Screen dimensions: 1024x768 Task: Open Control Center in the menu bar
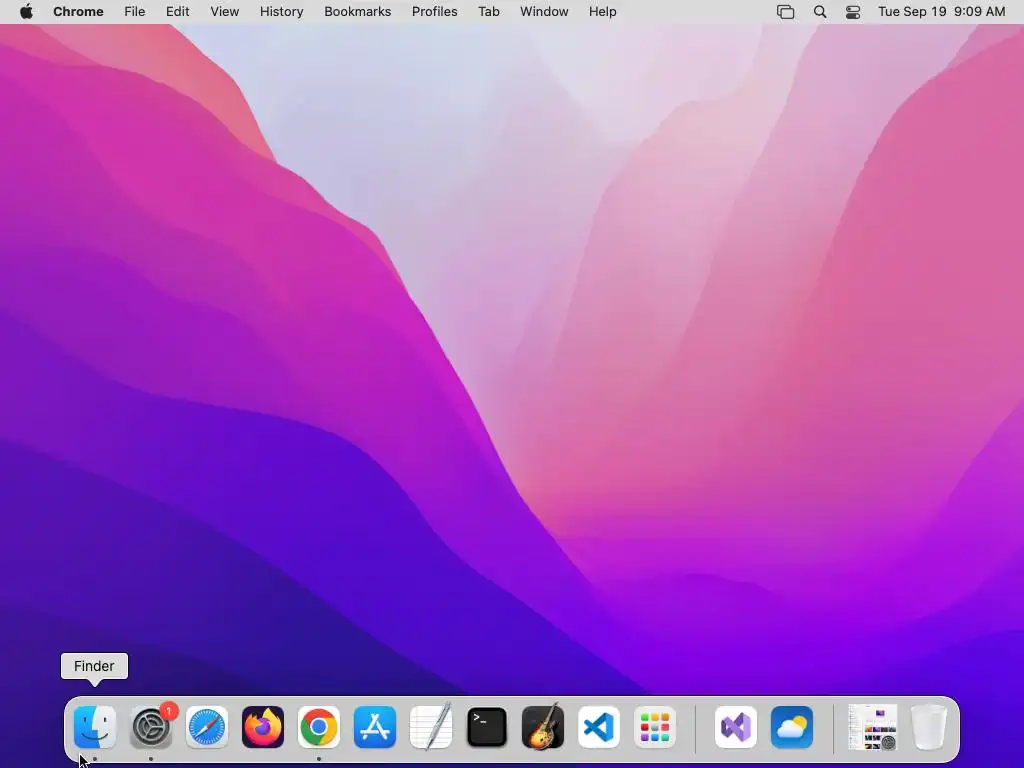[x=853, y=12]
